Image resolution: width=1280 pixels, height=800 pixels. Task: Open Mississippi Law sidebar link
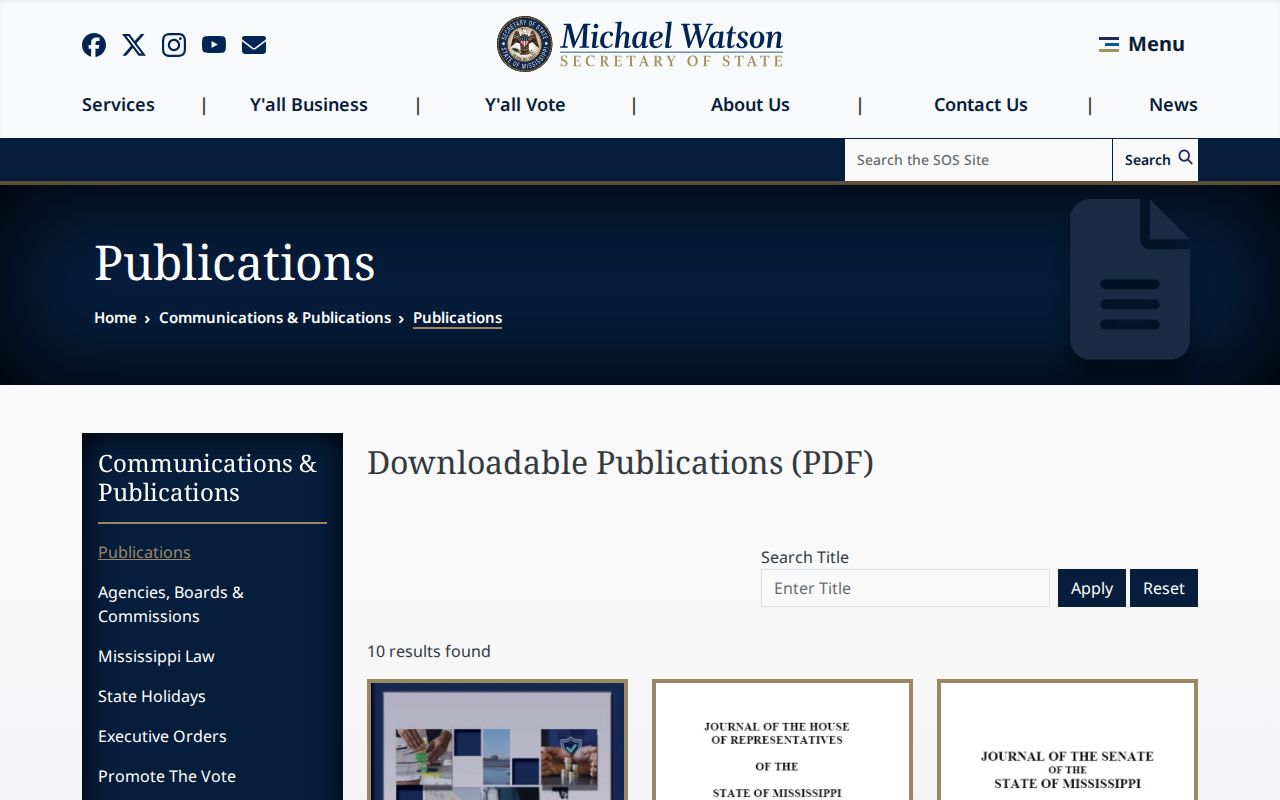156,656
